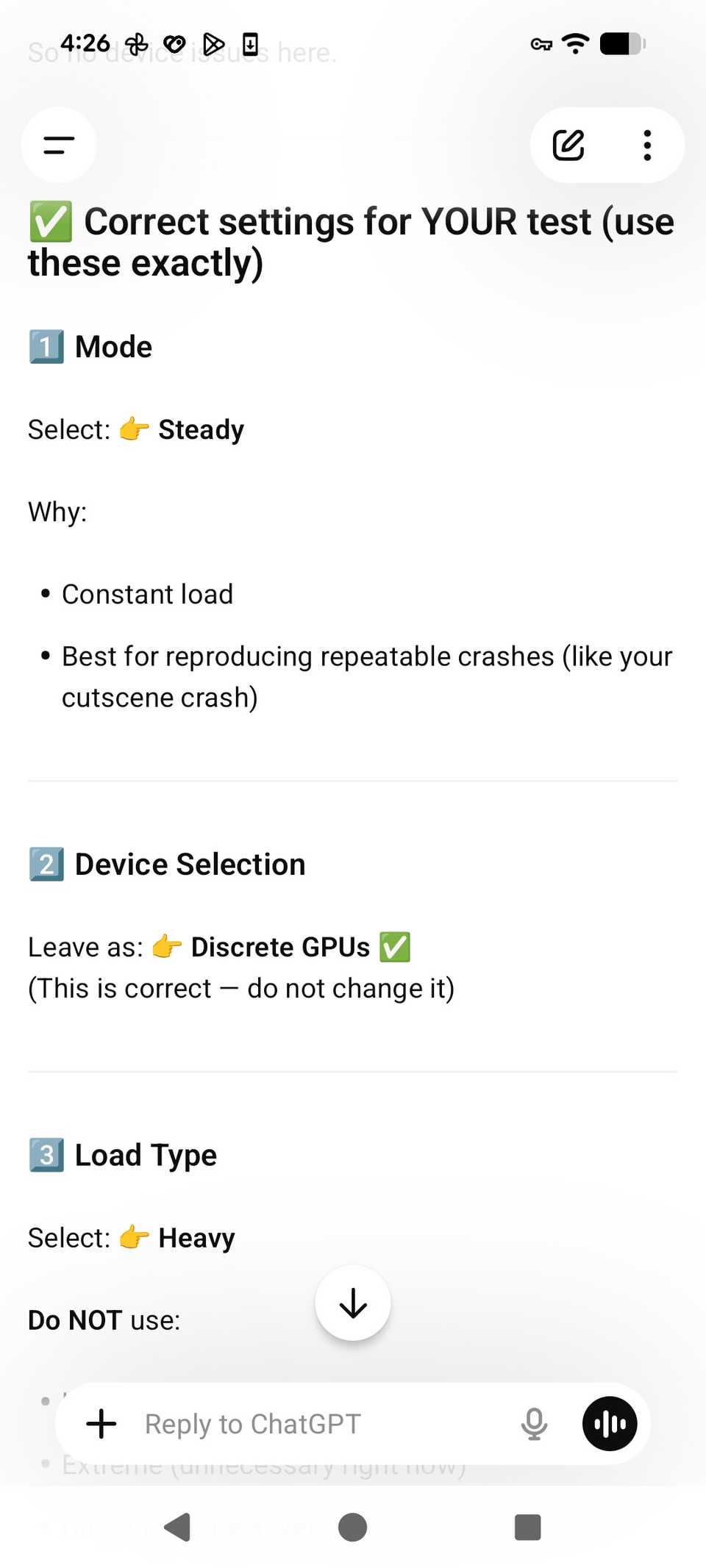
Task: Tap the green checkmark beside Discrete GPUs
Action: tap(395, 947)
